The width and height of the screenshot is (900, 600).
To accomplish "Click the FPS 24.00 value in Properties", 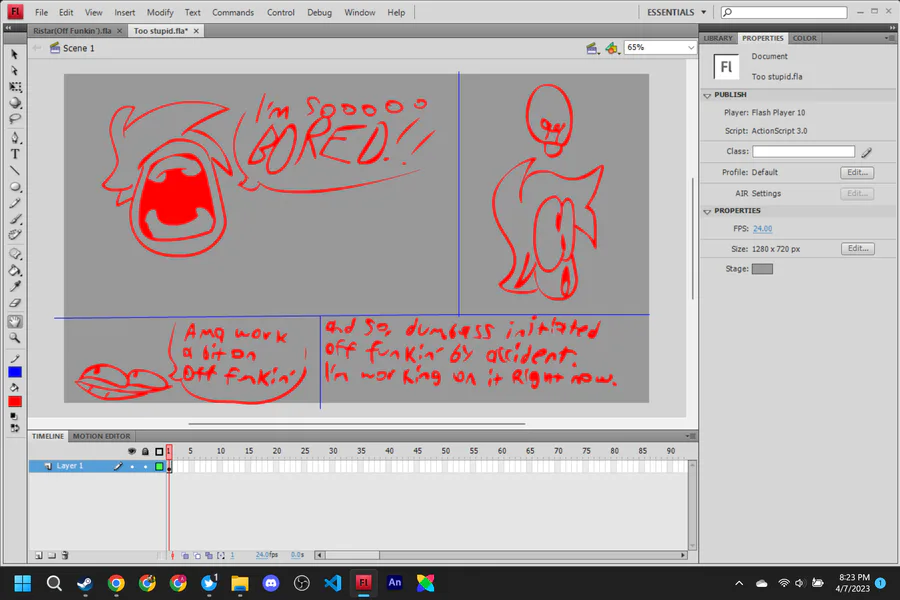I will click(762, 229).
